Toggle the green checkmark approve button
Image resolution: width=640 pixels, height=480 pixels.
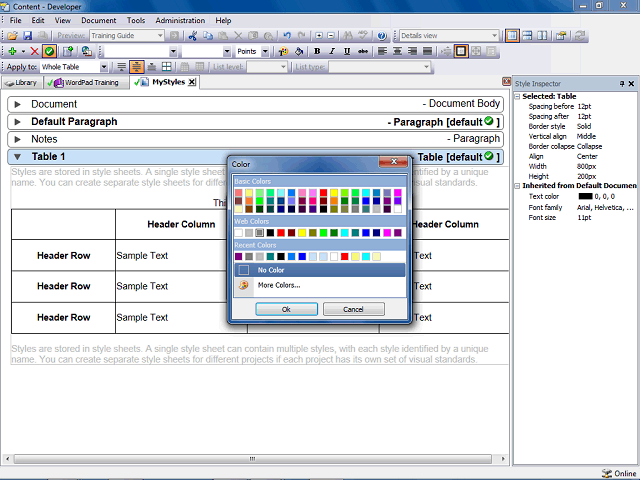(x=49, y=51)
